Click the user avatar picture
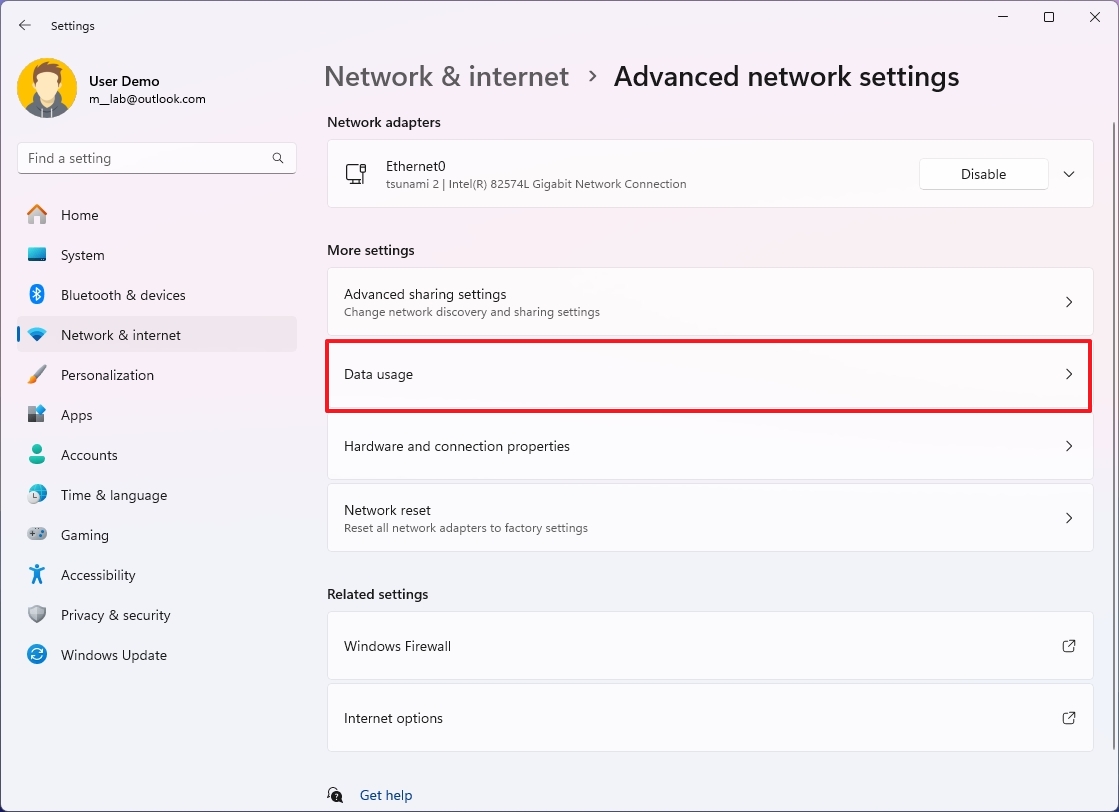This screenshot has width=1119, height=812. (47, 88)
